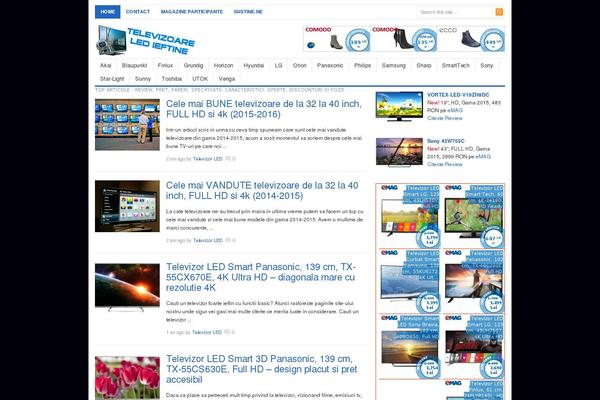Screen dimensions: 600x400
Task: Select the LG brand category
Action: tap(278, 65)
